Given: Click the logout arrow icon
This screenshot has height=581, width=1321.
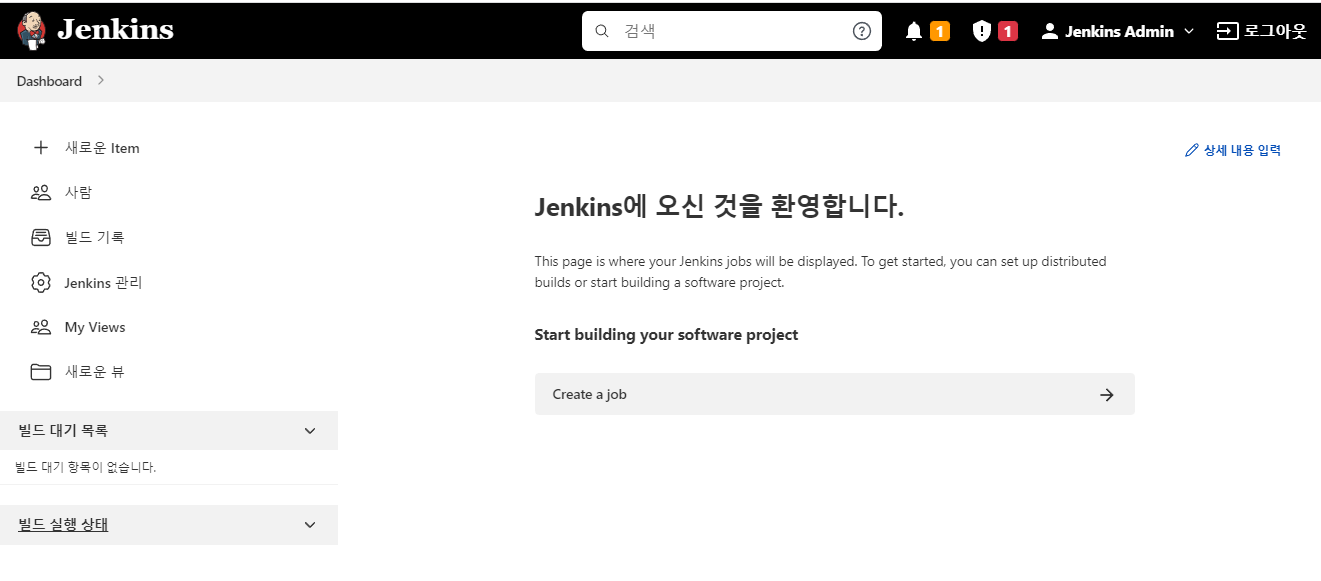Looking at the screenshot, I should click(1227, 31).
